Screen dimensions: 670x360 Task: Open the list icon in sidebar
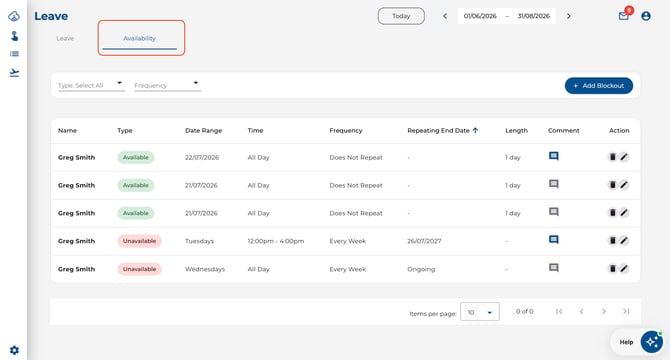[14, 54]
